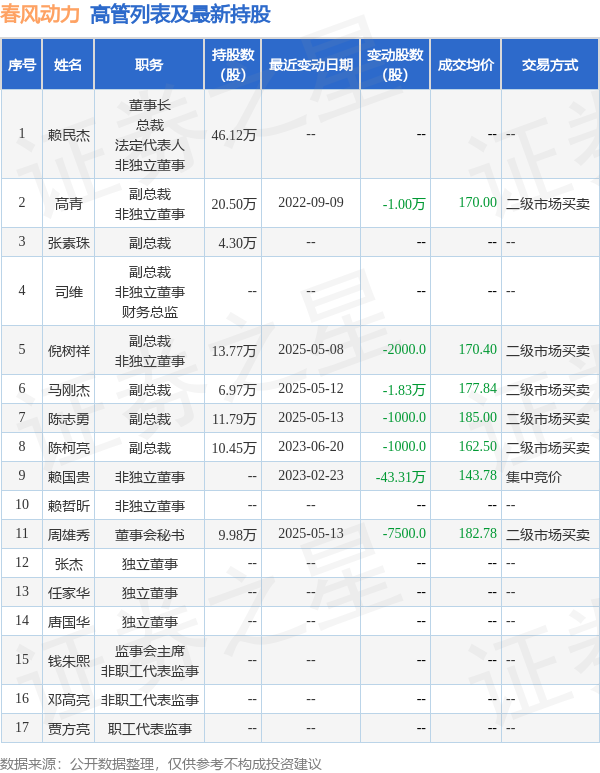This screenshot has height=773, width=600.
Task: Click the 交易方式 column header
Action: [550, 65]
